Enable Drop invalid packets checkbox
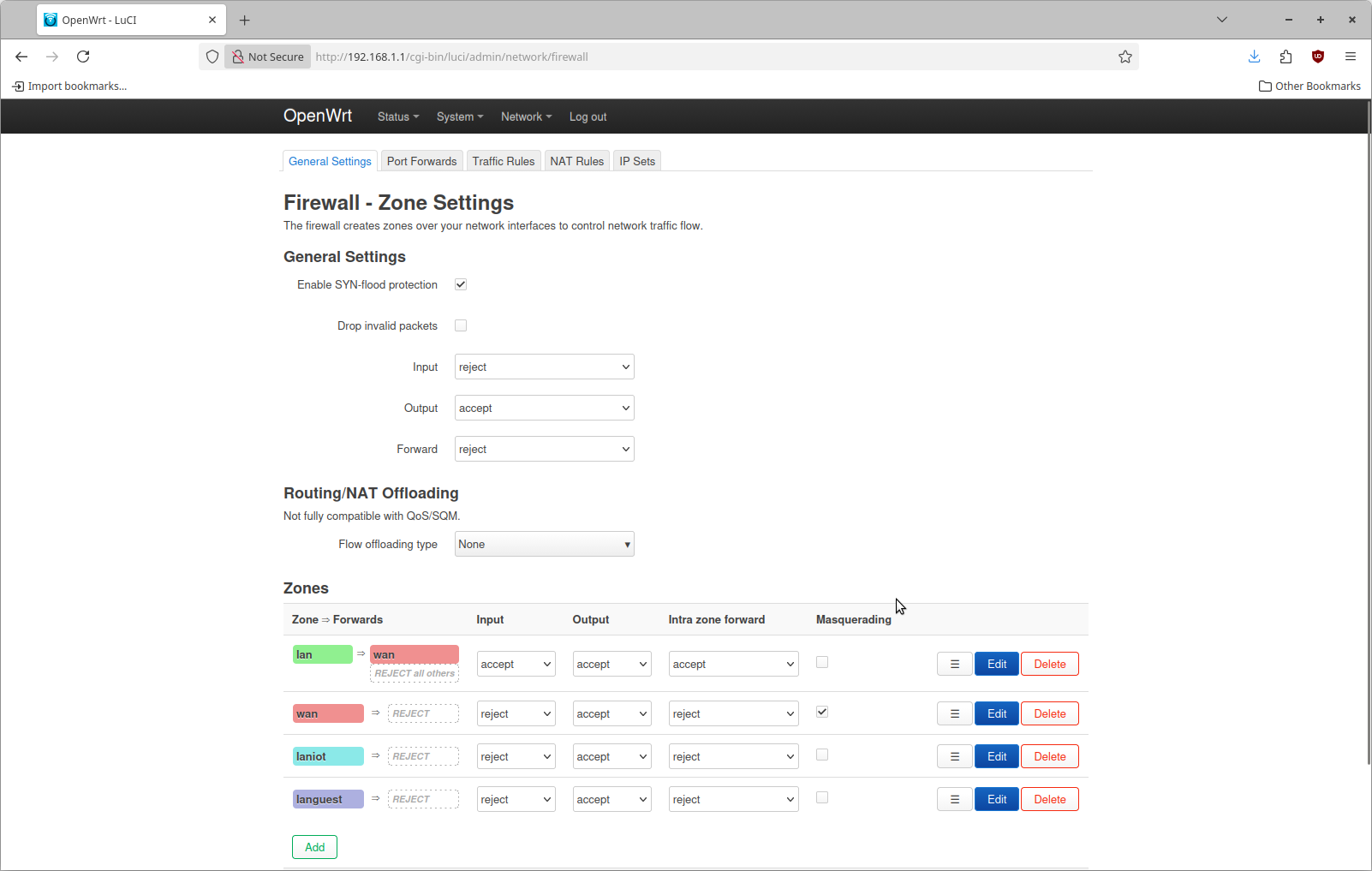 (461, 325)
